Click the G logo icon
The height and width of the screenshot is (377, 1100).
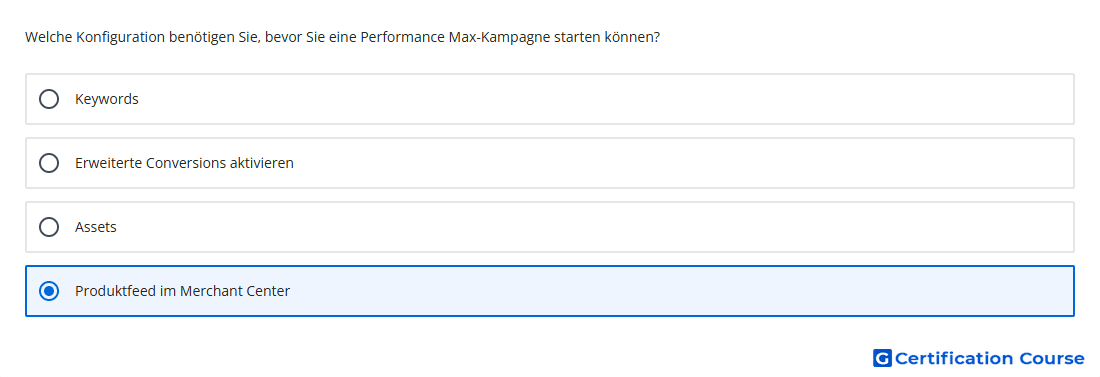tap(882, 358)
